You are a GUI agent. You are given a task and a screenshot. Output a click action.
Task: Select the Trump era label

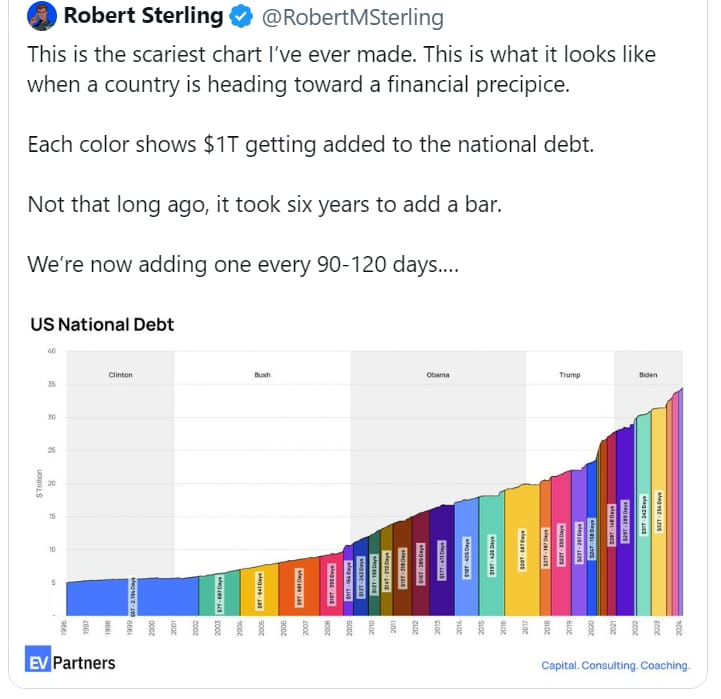(570, 375)
